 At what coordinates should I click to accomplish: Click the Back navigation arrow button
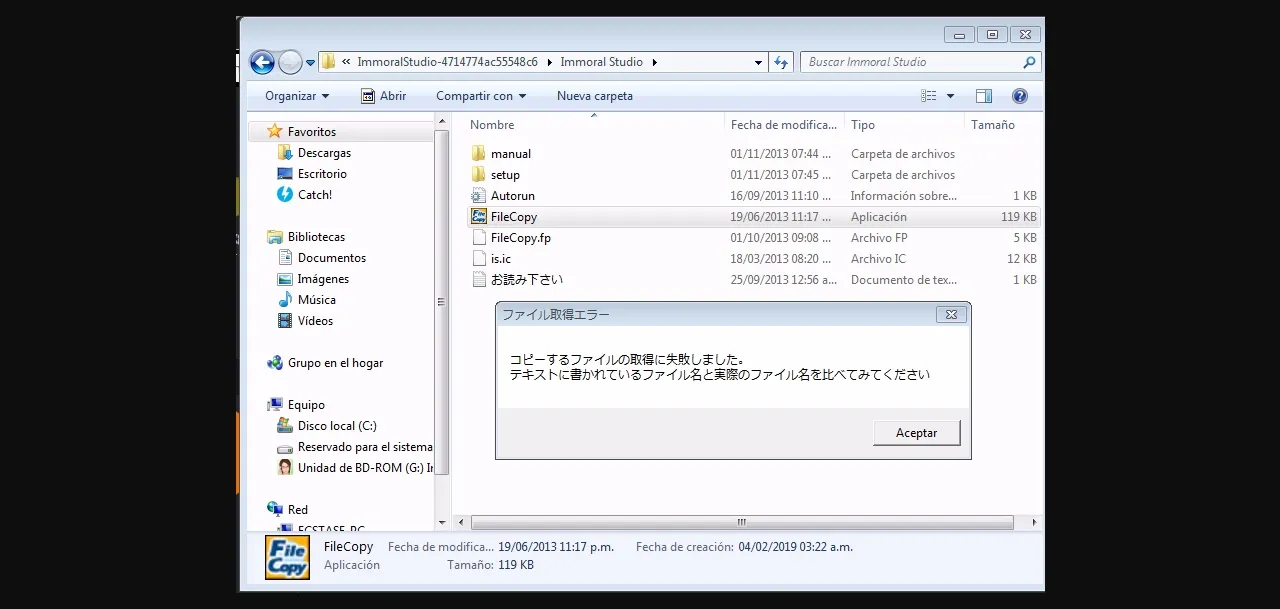tap(262, 62)
